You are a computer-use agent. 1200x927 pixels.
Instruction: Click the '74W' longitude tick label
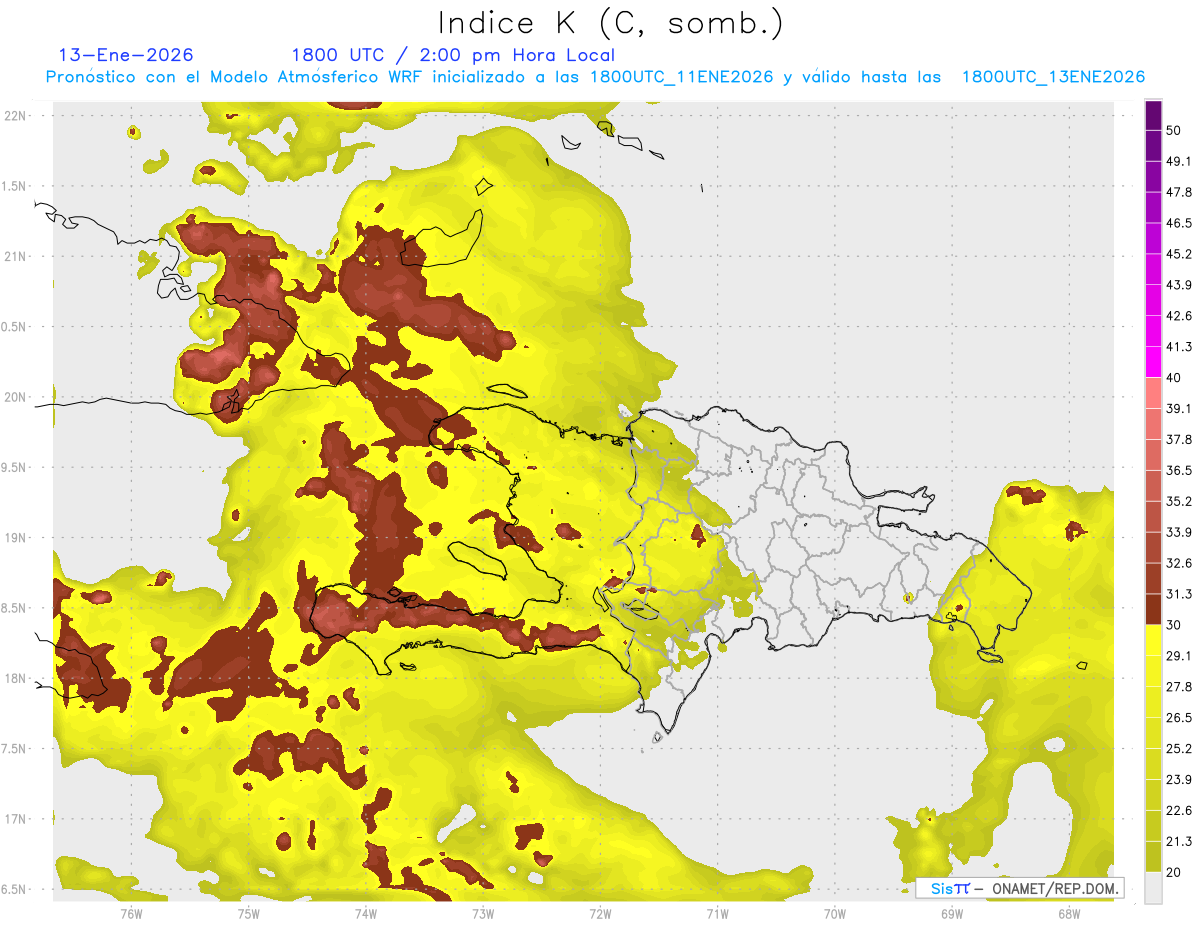(365, 914)
